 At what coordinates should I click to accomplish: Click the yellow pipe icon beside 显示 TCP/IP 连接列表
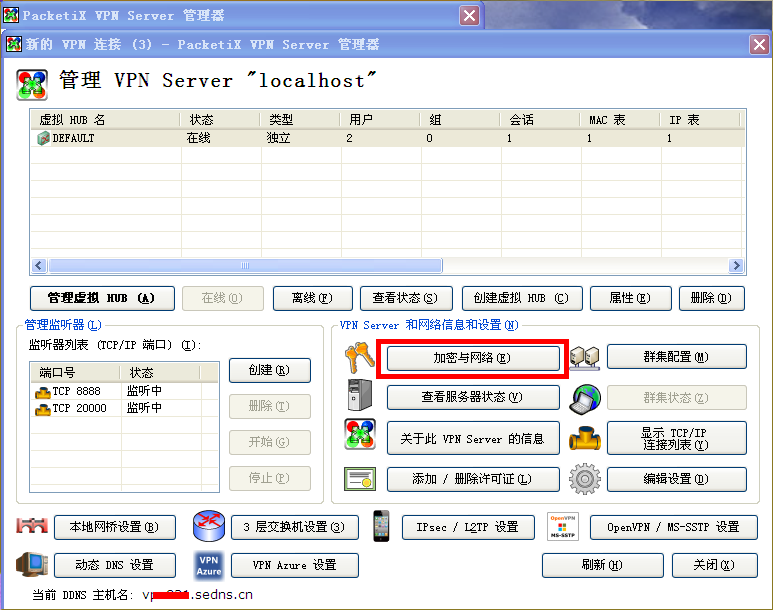pos(585,438)
